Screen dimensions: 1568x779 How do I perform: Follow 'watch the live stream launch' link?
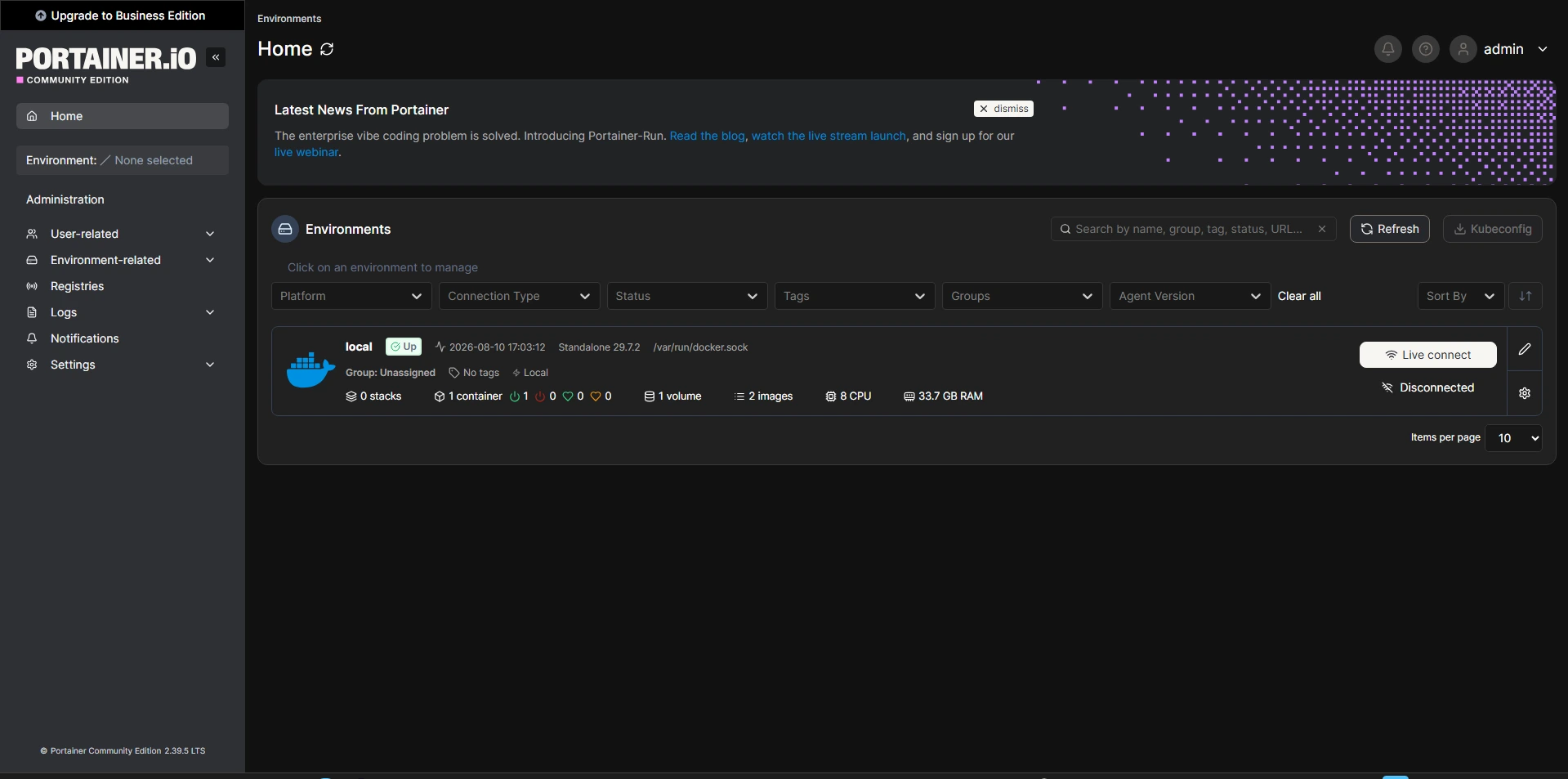[x=829, y=136]
